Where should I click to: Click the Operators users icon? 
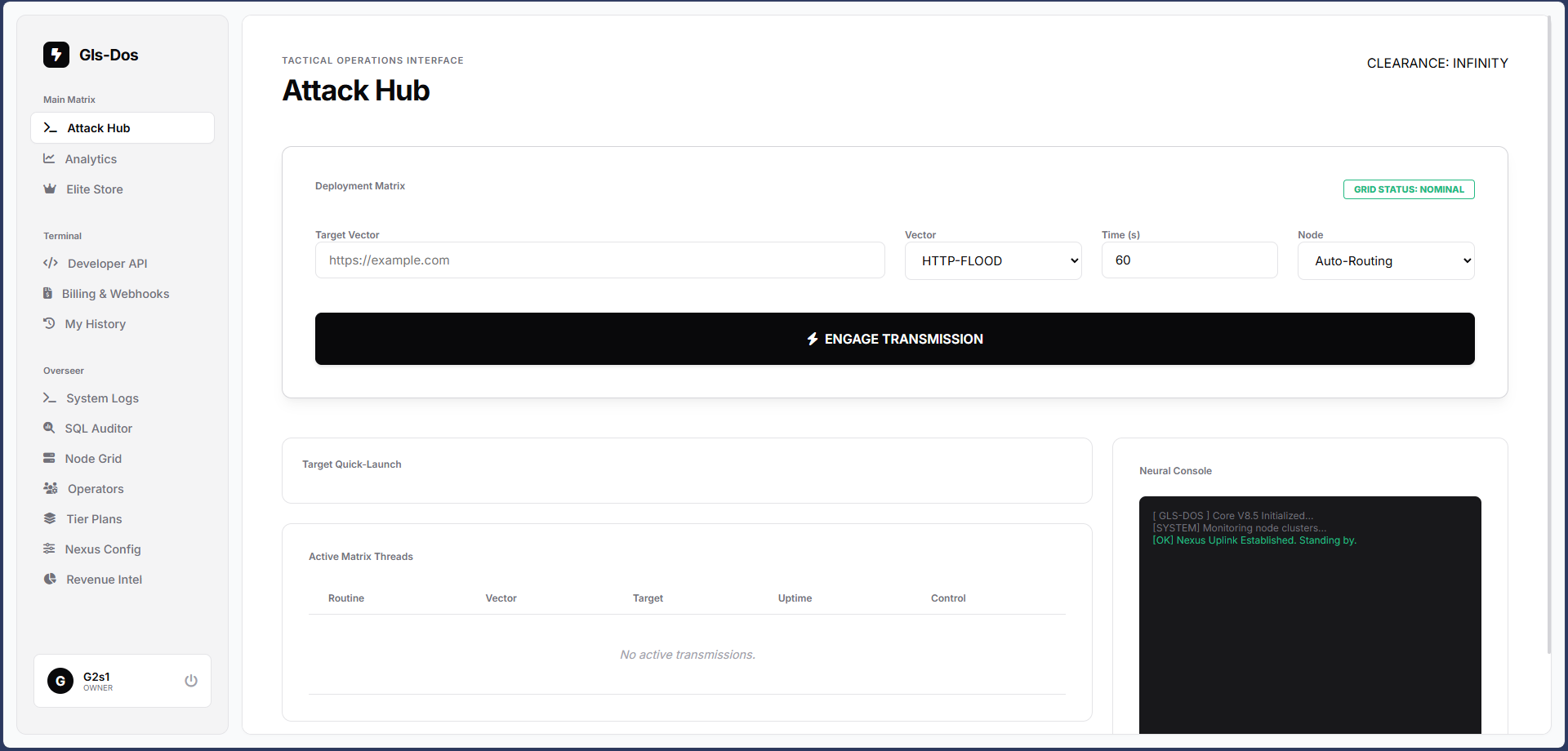(51, 488)
